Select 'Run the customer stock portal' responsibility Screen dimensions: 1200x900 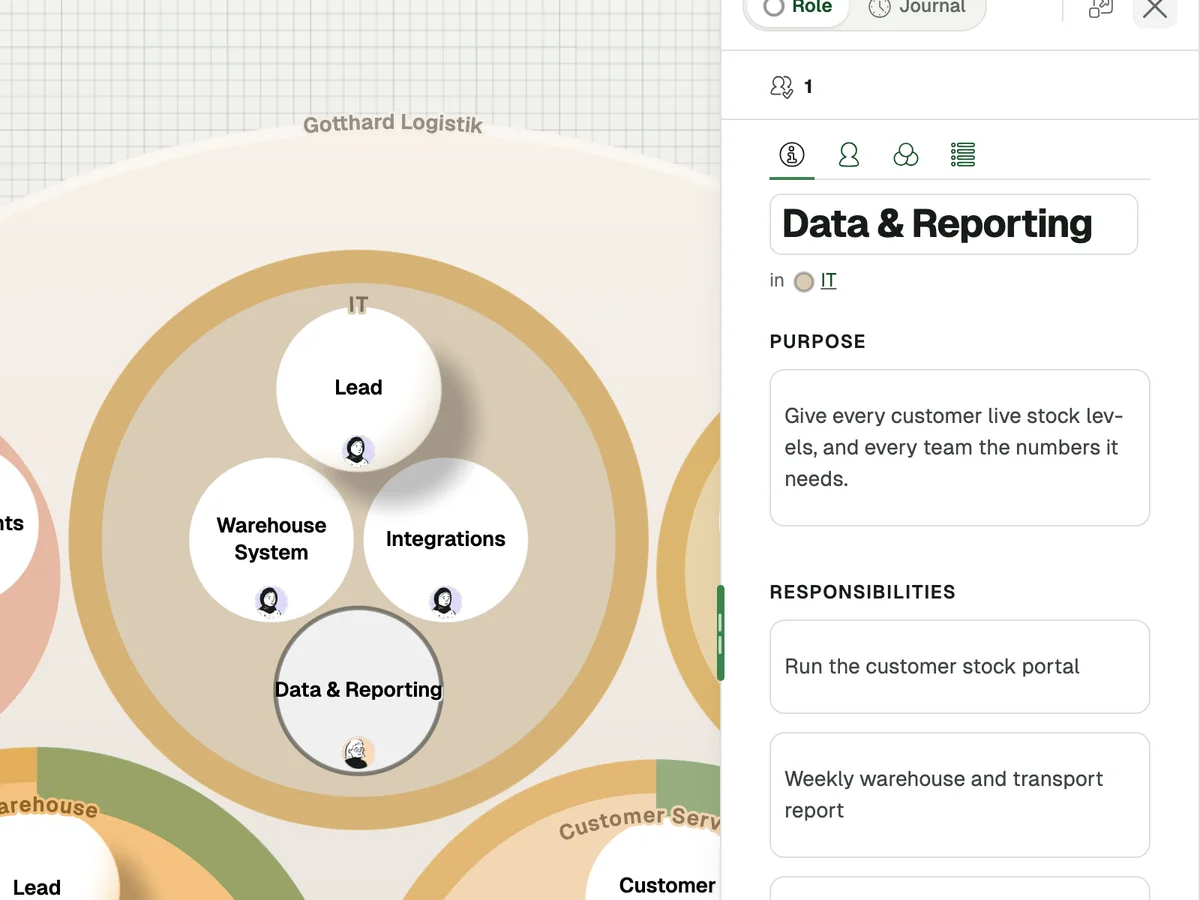point(960,667)
